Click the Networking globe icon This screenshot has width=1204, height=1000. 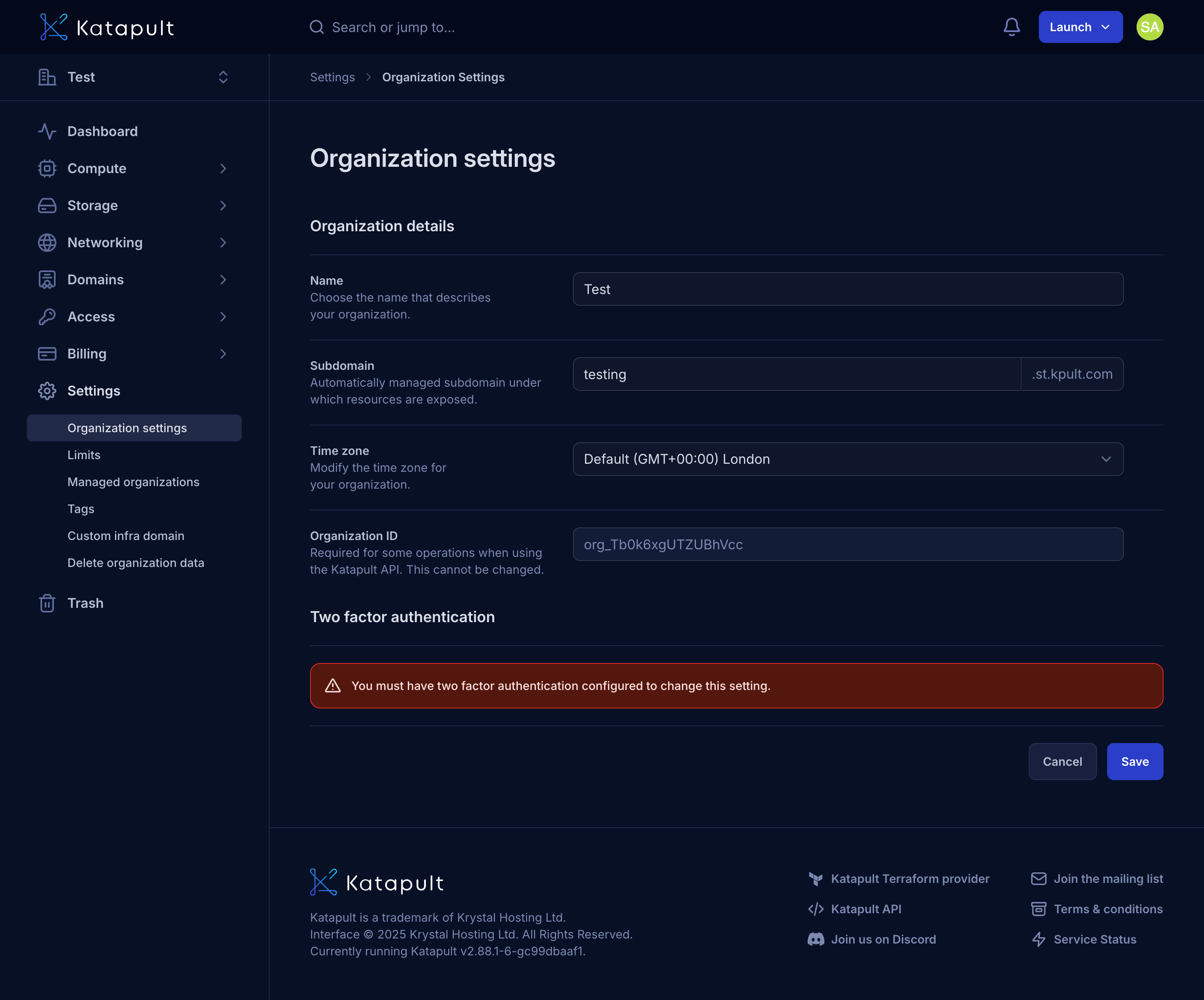click(x=47, y=243)
